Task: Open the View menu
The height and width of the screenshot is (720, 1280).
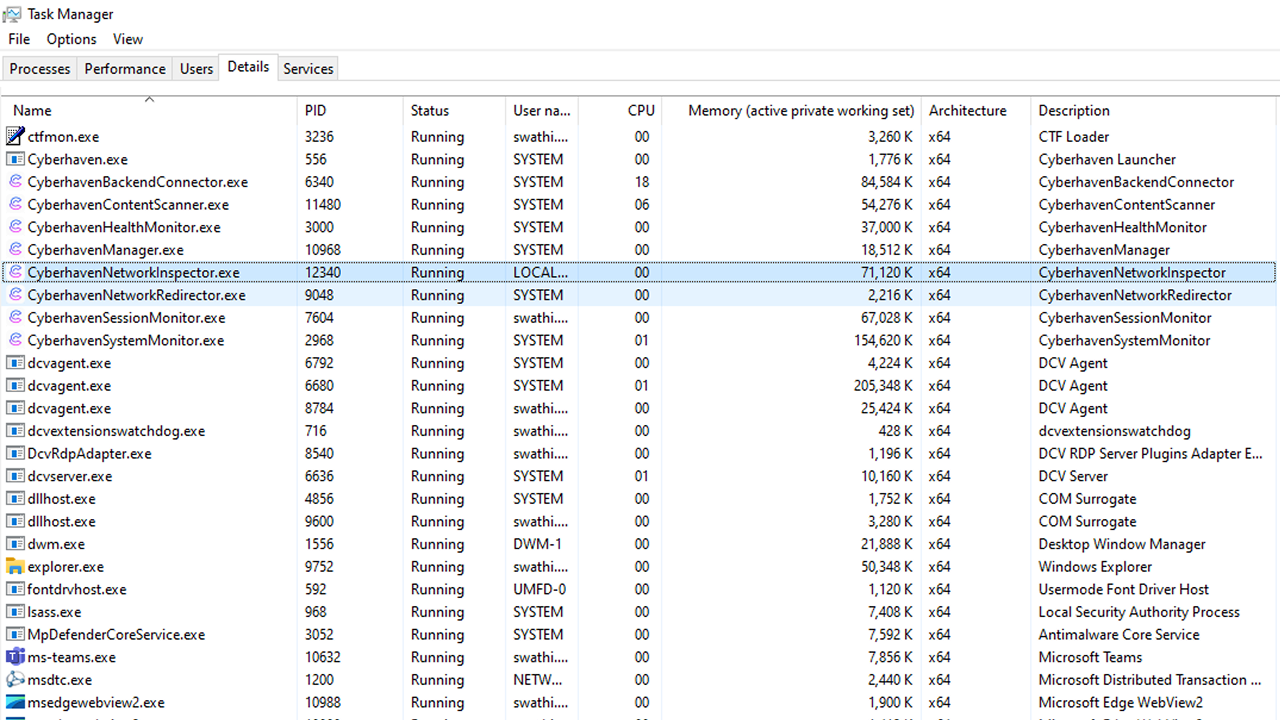Action: 128,39
